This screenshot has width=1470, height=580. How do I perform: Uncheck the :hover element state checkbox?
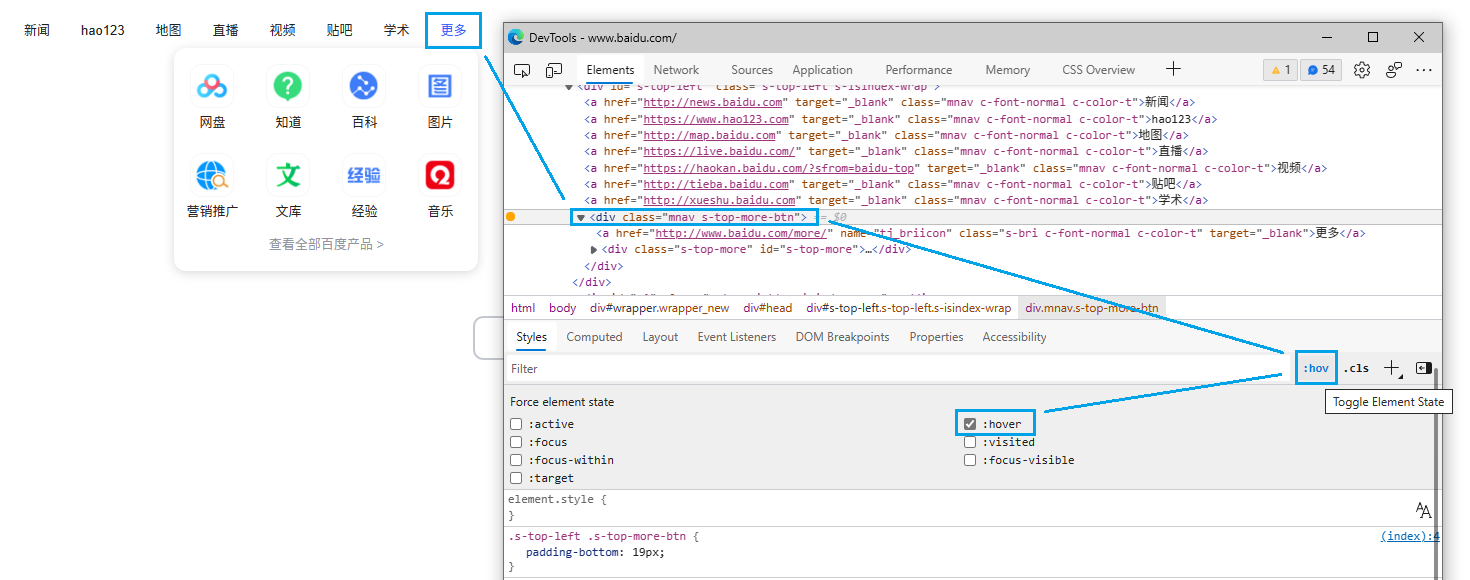970,424
